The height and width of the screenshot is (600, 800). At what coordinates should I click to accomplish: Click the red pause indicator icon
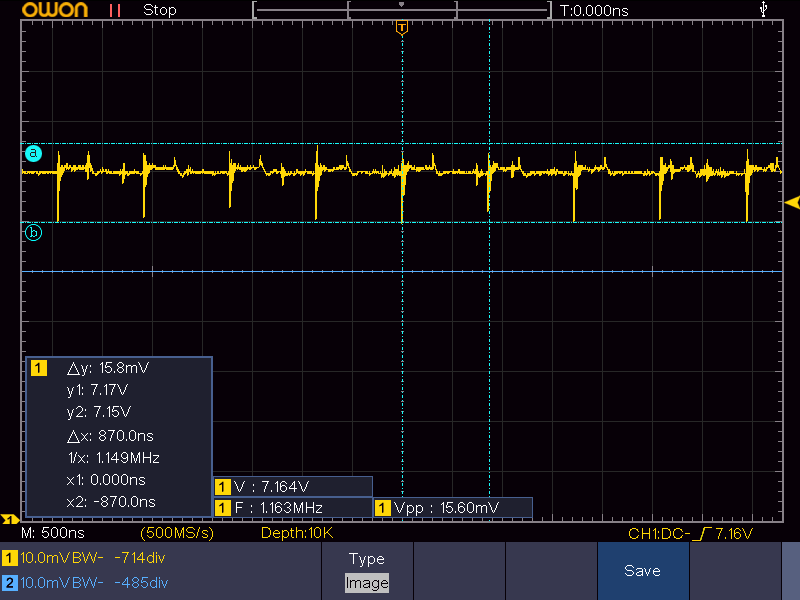[115, 10]
